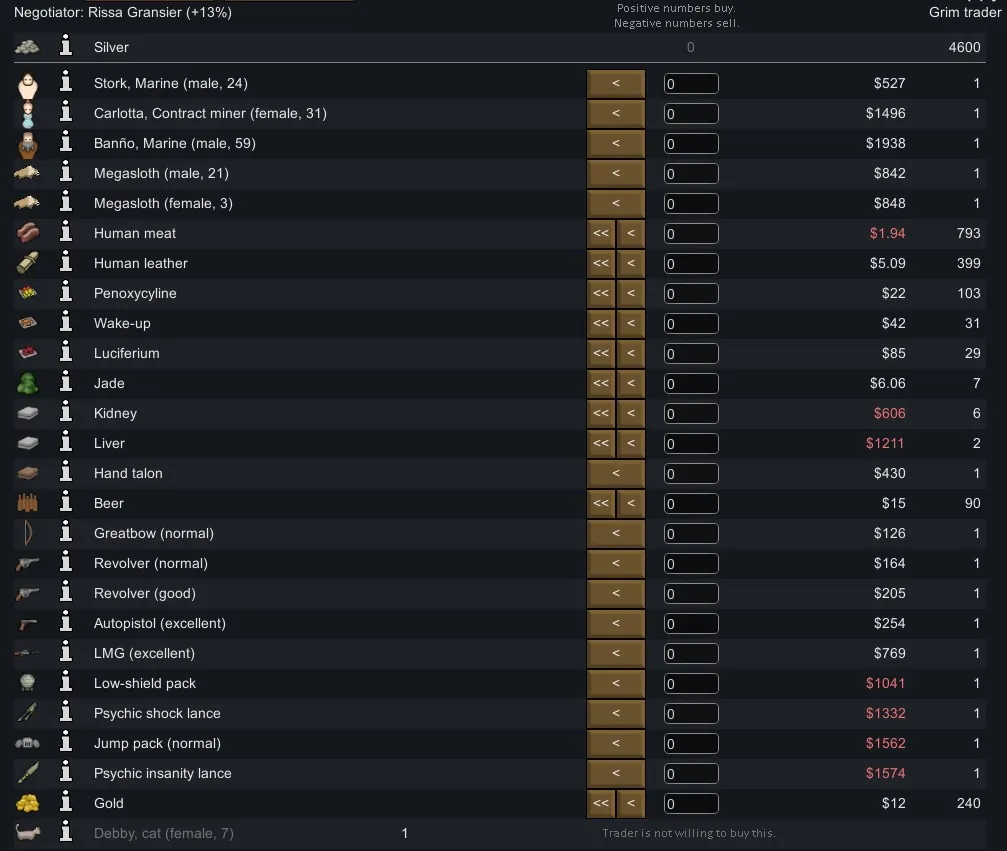1007x851 pixels.
Task: Buy Stork the Marine with arrow button
Action: pyautogui.click(x=615, y=84)
